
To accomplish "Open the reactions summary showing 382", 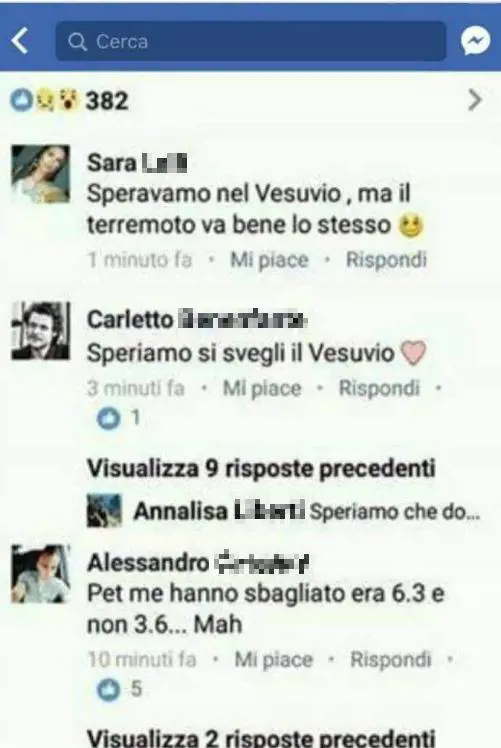I will (70, 101).
